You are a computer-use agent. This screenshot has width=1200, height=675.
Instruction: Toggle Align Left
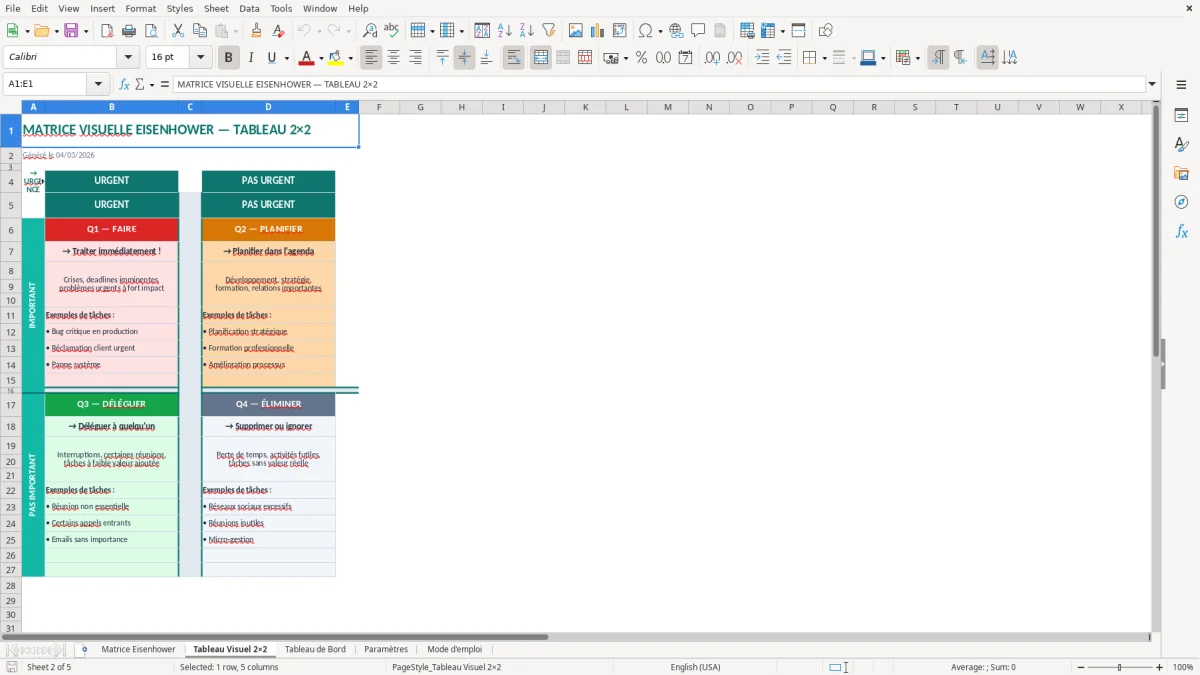point(371,58)
